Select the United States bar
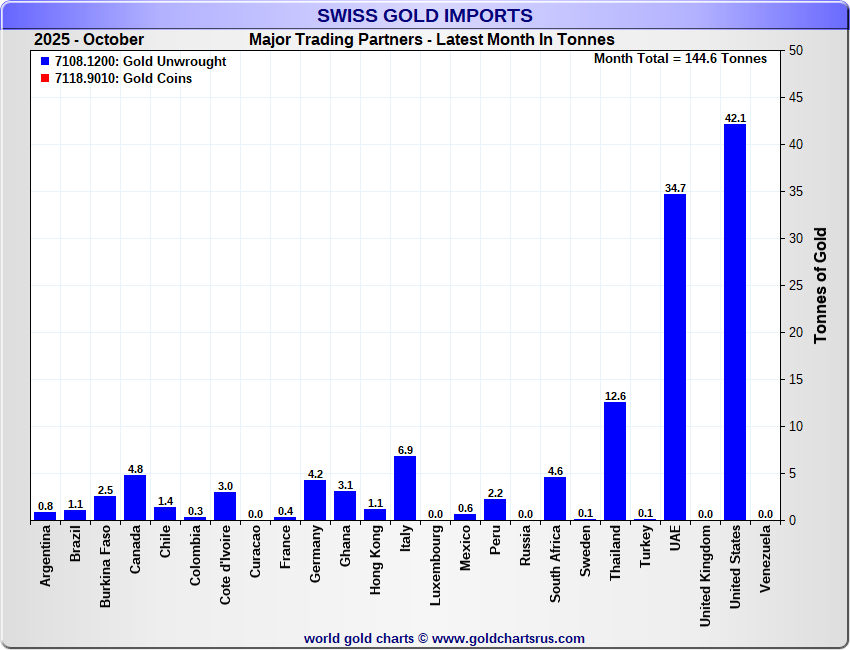Image resolution: width=850 pixels, height=650 pixels. pos(735,322)
